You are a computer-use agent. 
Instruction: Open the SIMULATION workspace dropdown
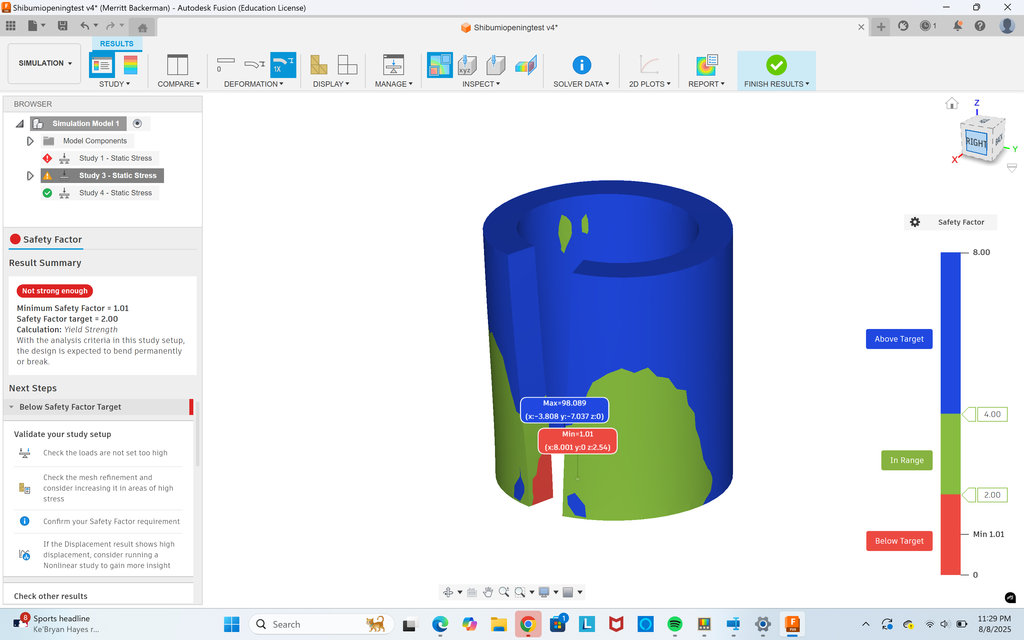click(44, 63)
